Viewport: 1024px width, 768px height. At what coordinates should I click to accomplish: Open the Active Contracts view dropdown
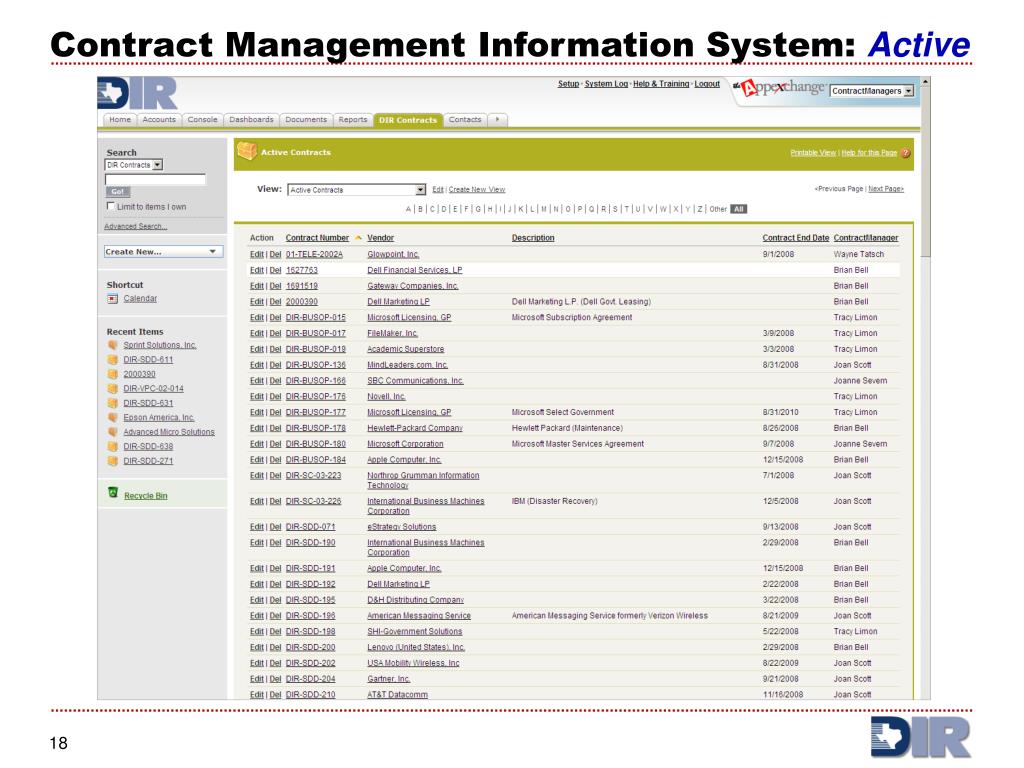[356, 189]
